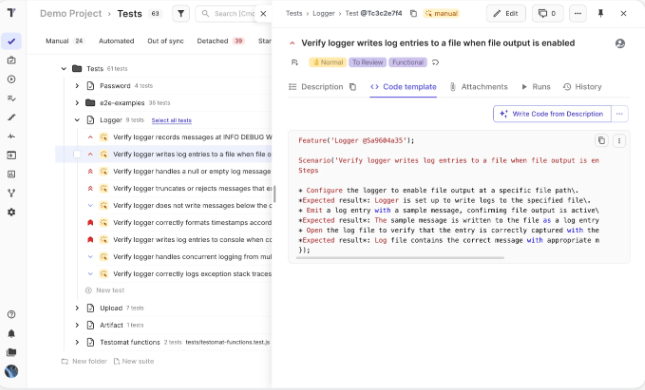Open the branch icon in sidebar
The height and width of the screenshot is (390, 645).
[x=12, y=193]
